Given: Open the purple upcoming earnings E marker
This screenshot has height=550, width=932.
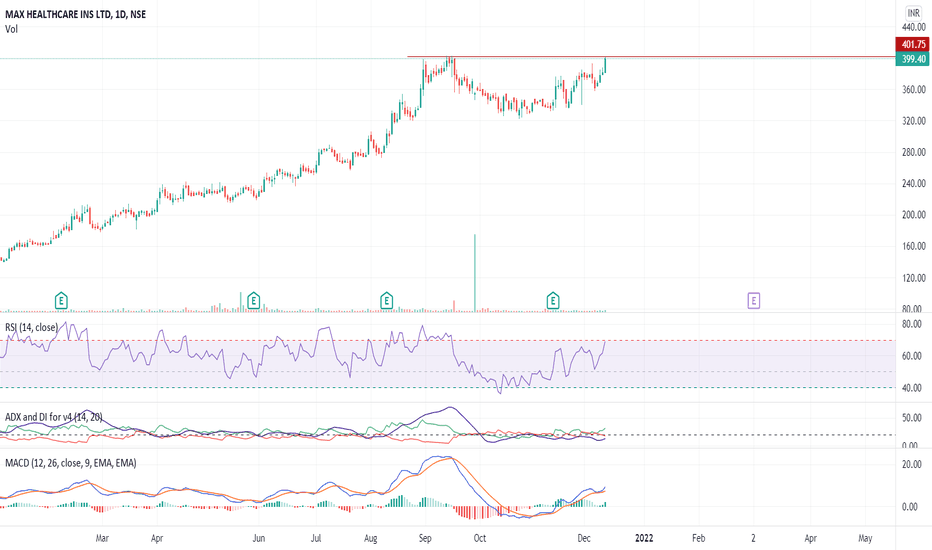Looking at the screenshot, I should tap(754, 301).
